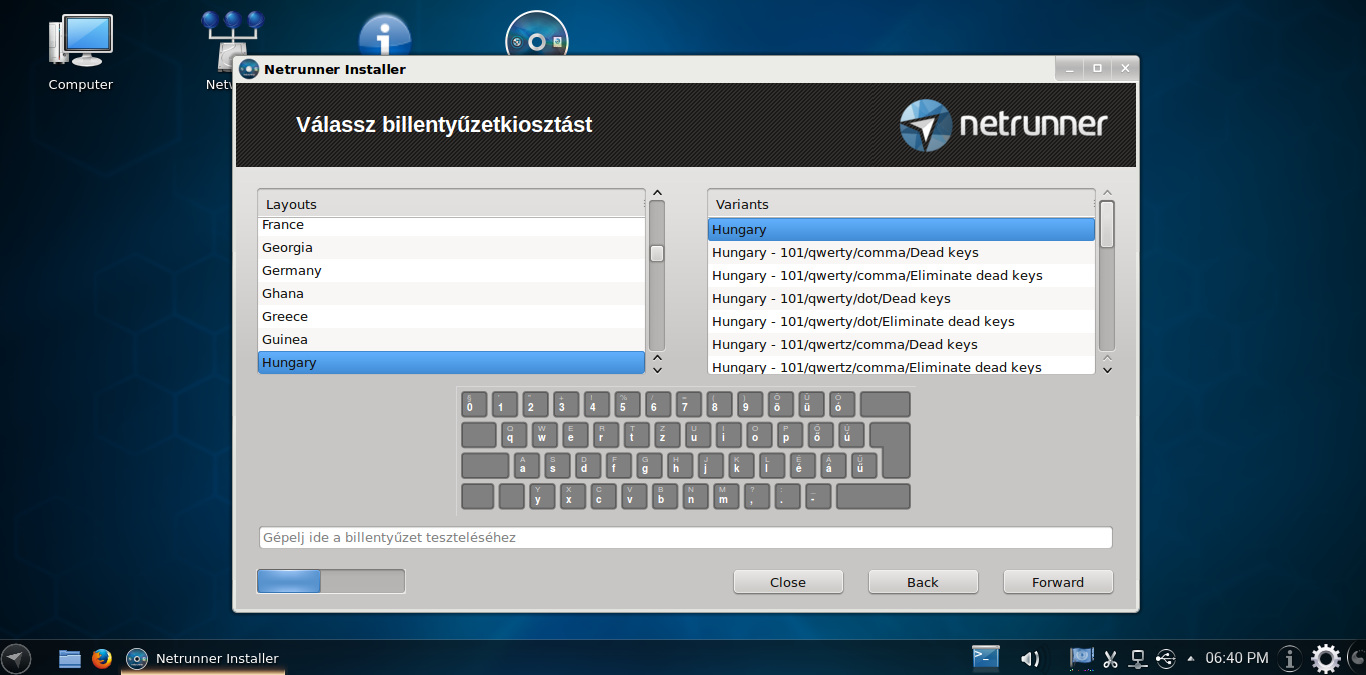
Task: Select France in Layouts list
Action: point(451,225)
